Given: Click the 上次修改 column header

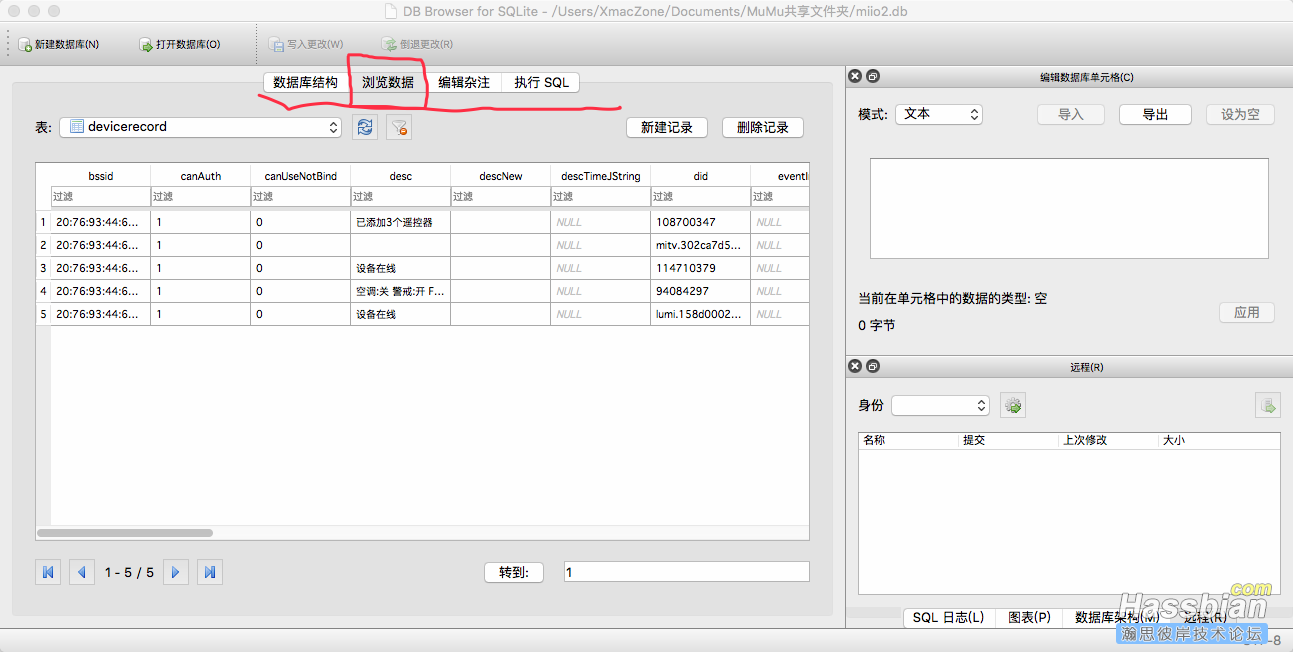Looking at the screenshot, I should 1109,440.
